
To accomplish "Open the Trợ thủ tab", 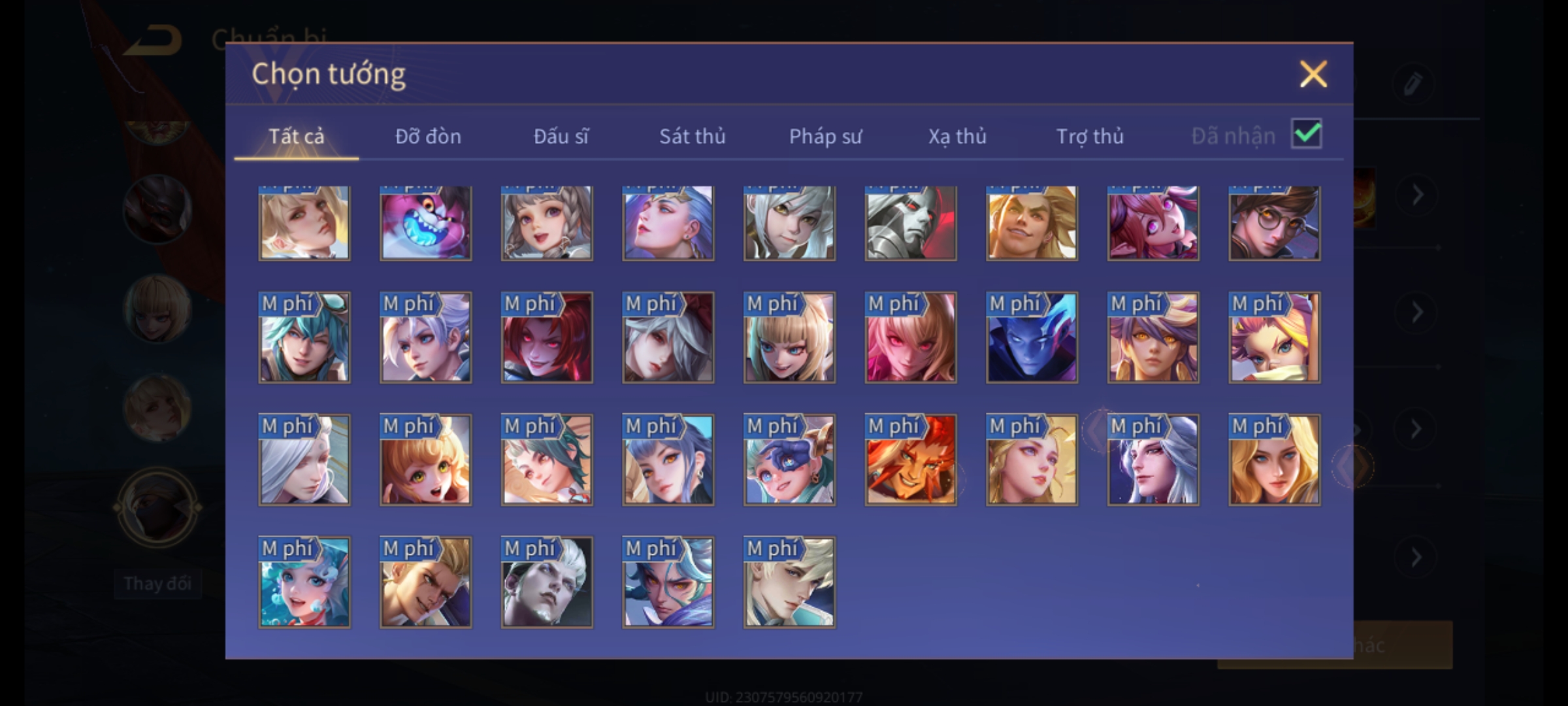I will [x=1090, y=136].
